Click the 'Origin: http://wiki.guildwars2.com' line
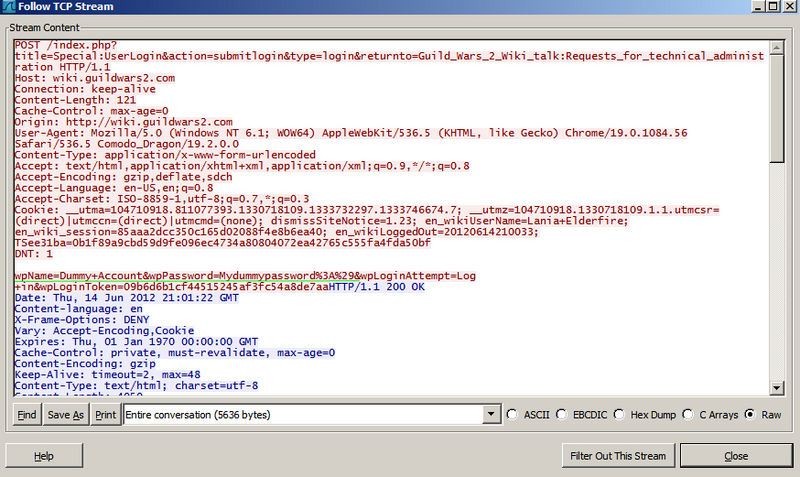Screen dimensions: 800x477 (x=123, y=122)
